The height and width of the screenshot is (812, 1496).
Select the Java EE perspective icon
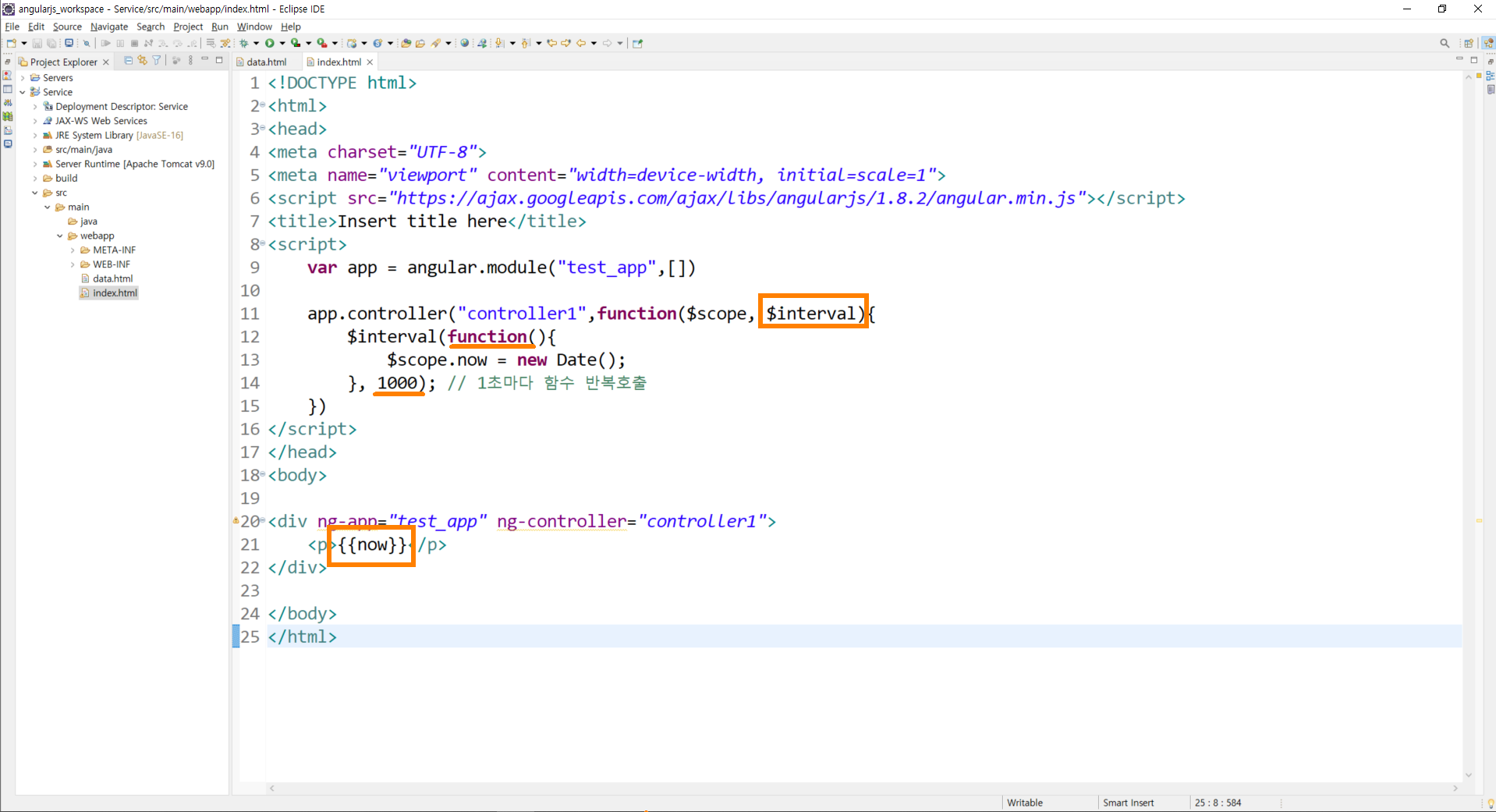[x=1488, y=44]
